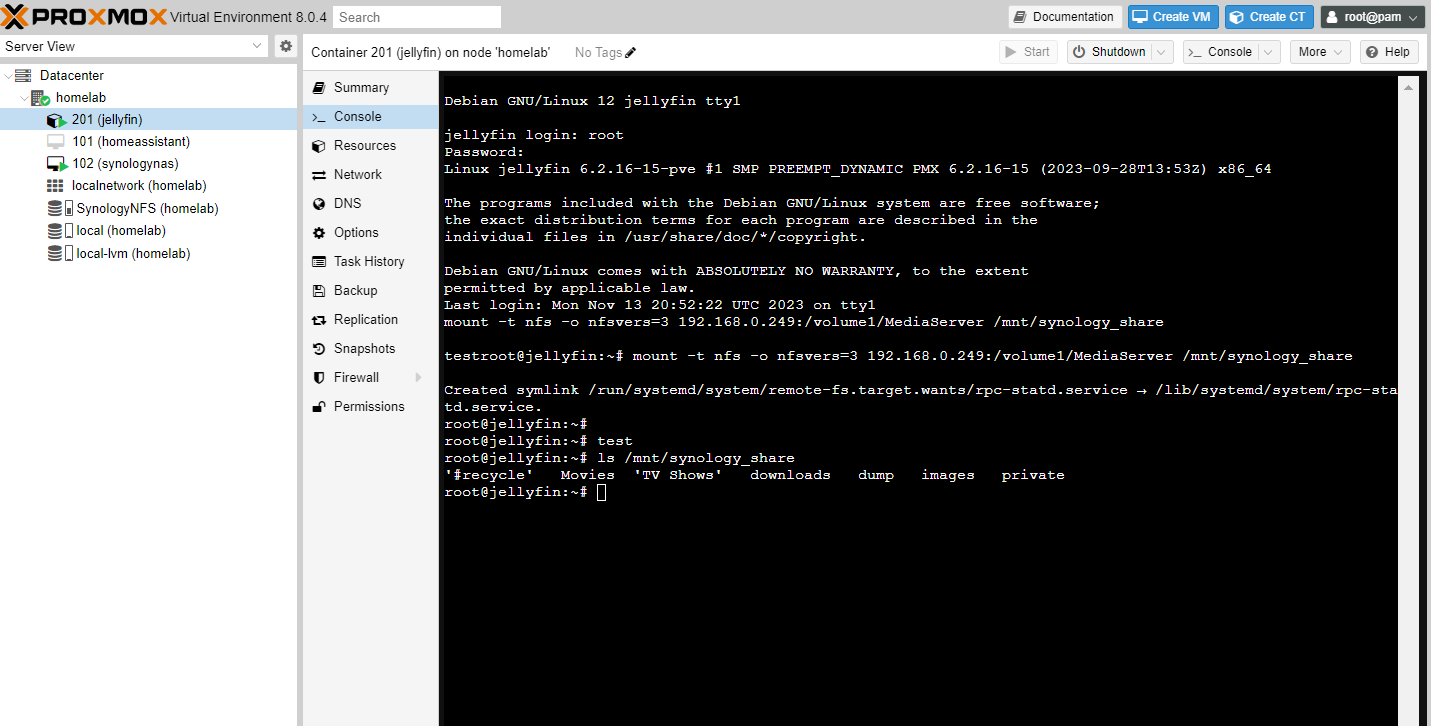Viewport: 1431px width, 726px height.
Task: Click the console scrollbar up arrow
Action: [1408, 87]
